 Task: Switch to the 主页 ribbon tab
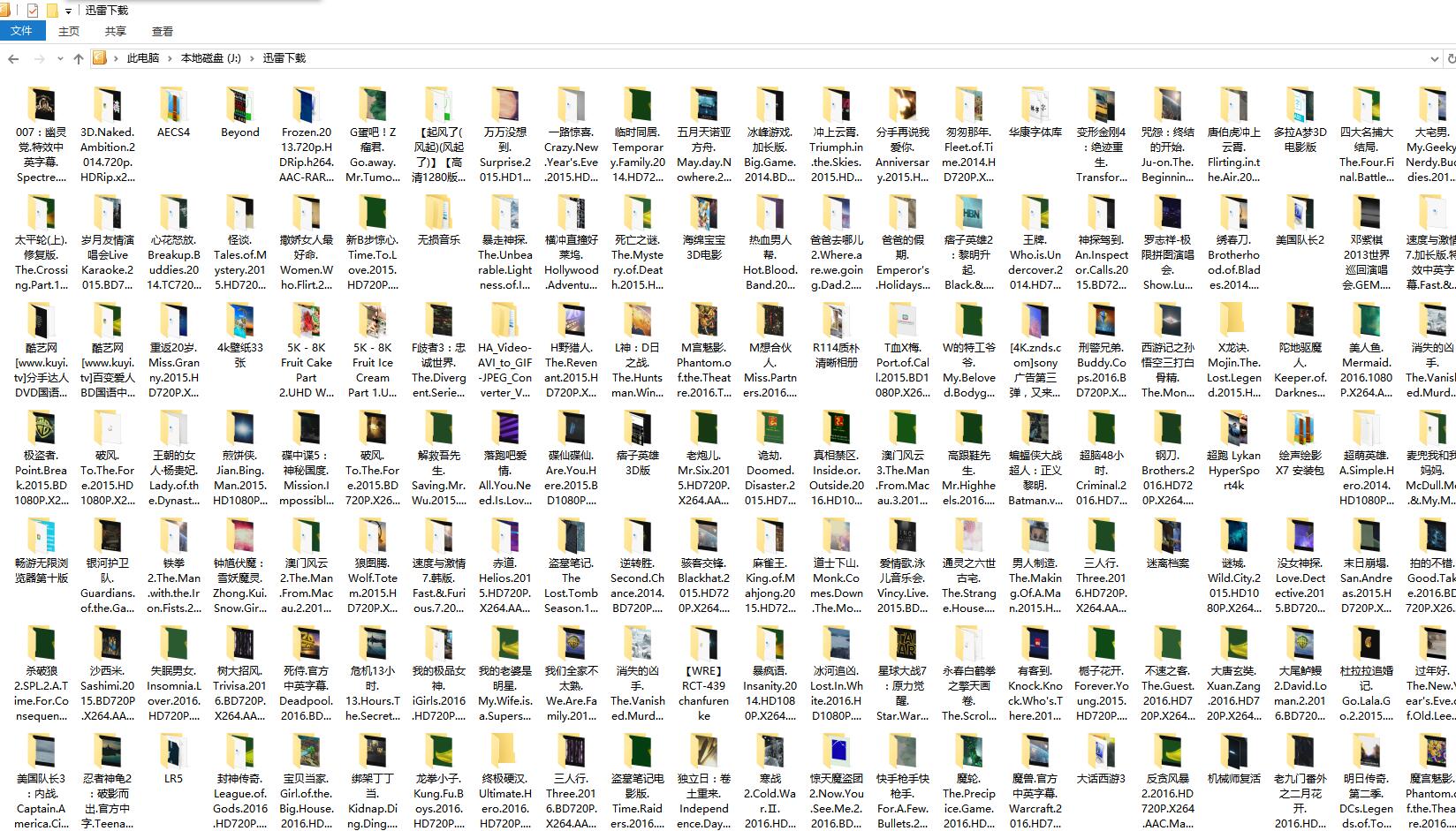[x=69, y=31]
